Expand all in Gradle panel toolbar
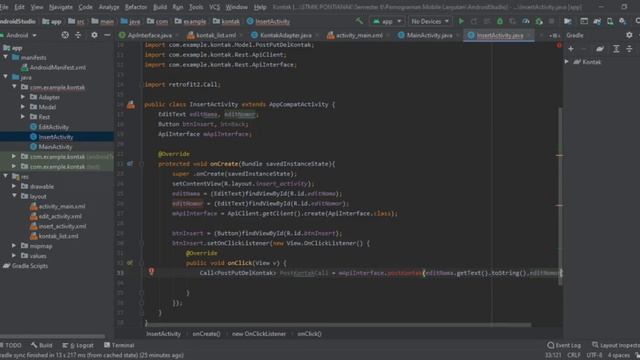This screenshot has height=360, width=640. pyautogui.click(x=616, y=49)
